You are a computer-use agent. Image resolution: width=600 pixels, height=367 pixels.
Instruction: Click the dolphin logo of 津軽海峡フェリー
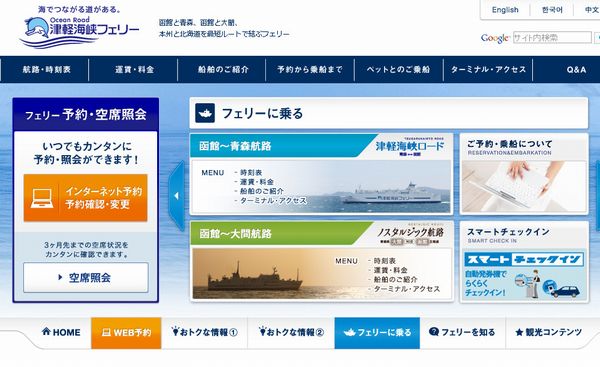point(36,28)
